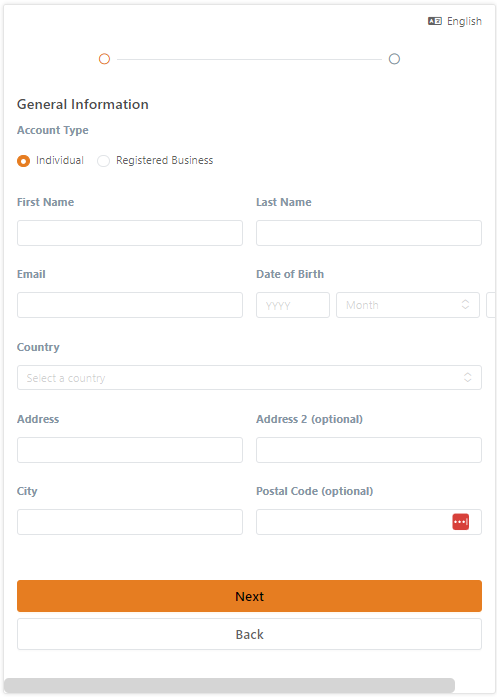The height and width of the screenshot is (697, 497).
Task: Focus the Last Name field
Action: pyautogui.click(x=369, y=233)
